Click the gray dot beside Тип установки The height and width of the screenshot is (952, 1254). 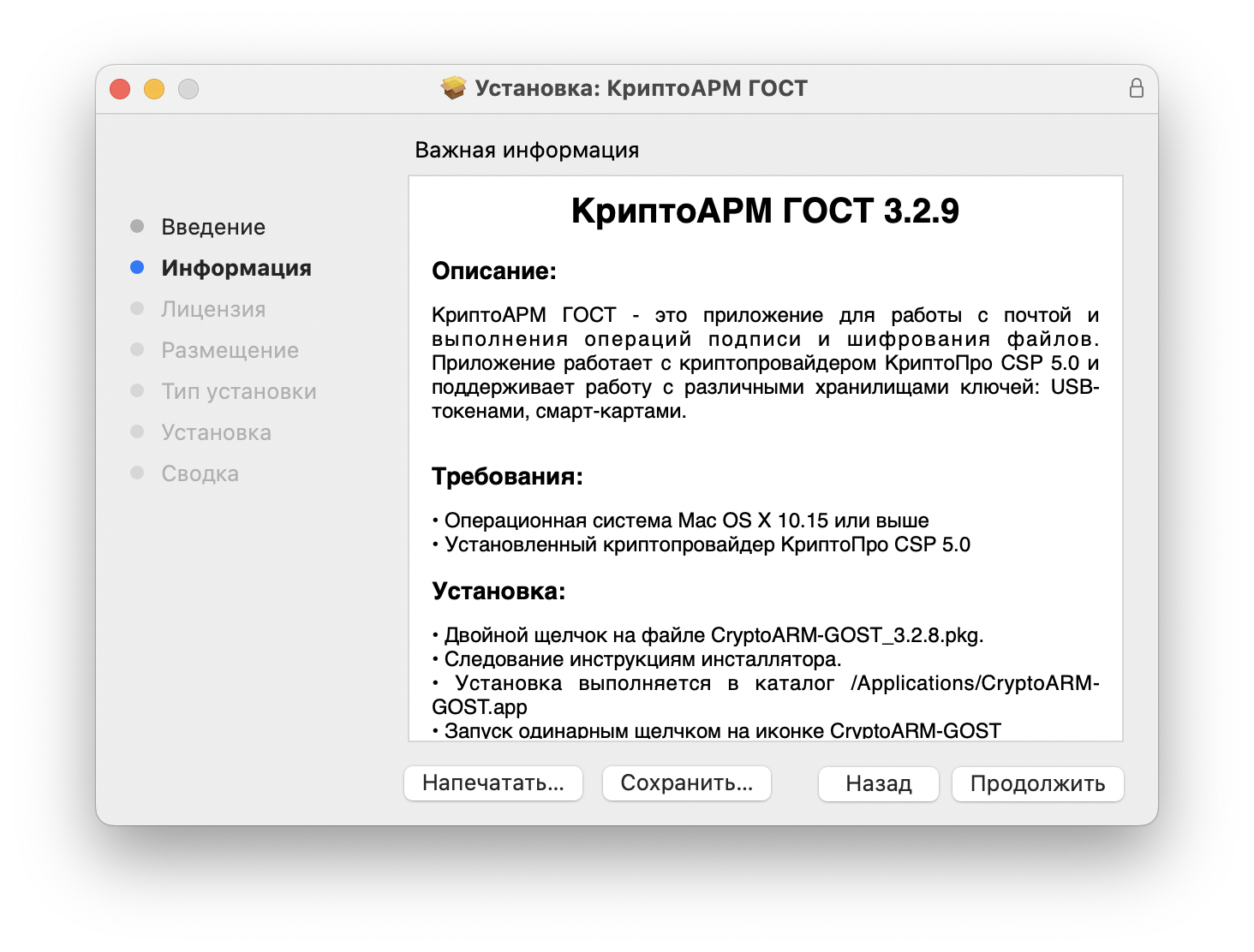tap(137, 390)
